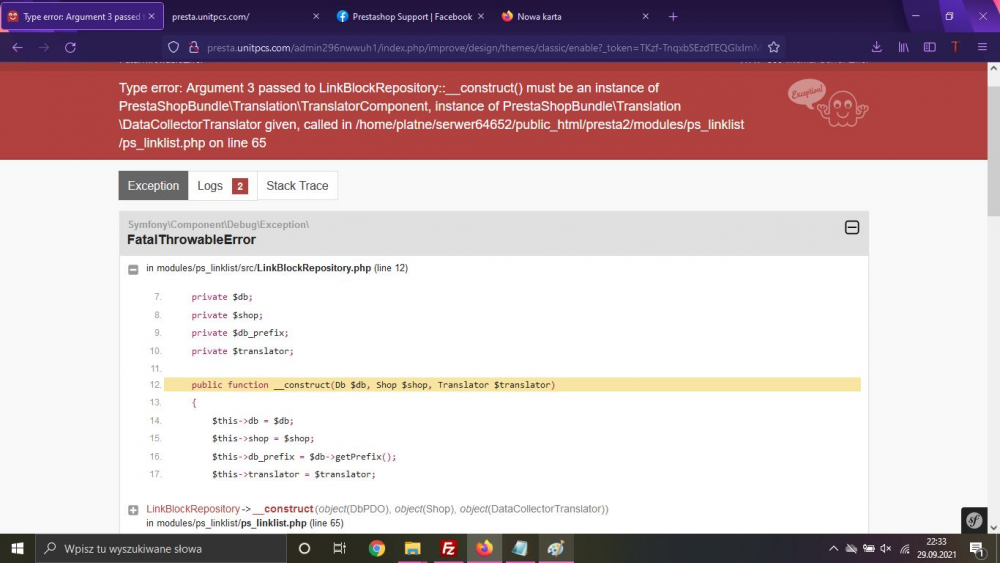Click the address bar URL field

point(483,47)
